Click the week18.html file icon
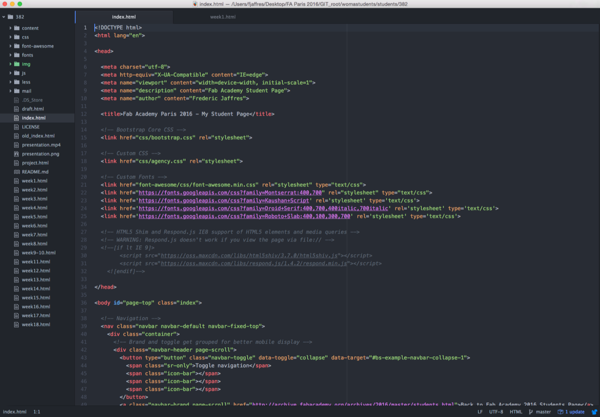 click(x=16, y=324)
